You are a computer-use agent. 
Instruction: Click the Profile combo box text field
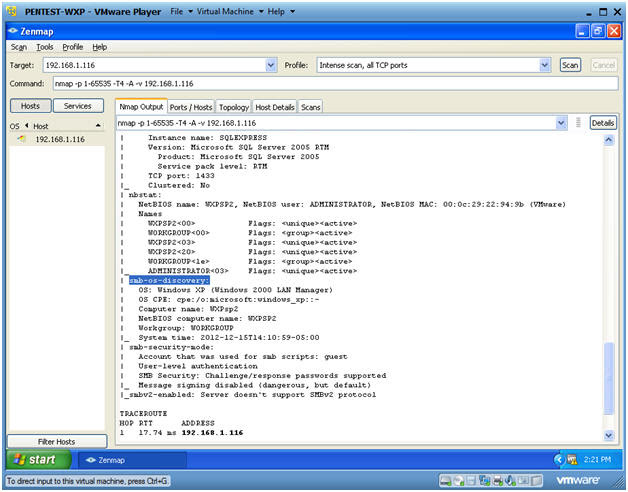428,65
